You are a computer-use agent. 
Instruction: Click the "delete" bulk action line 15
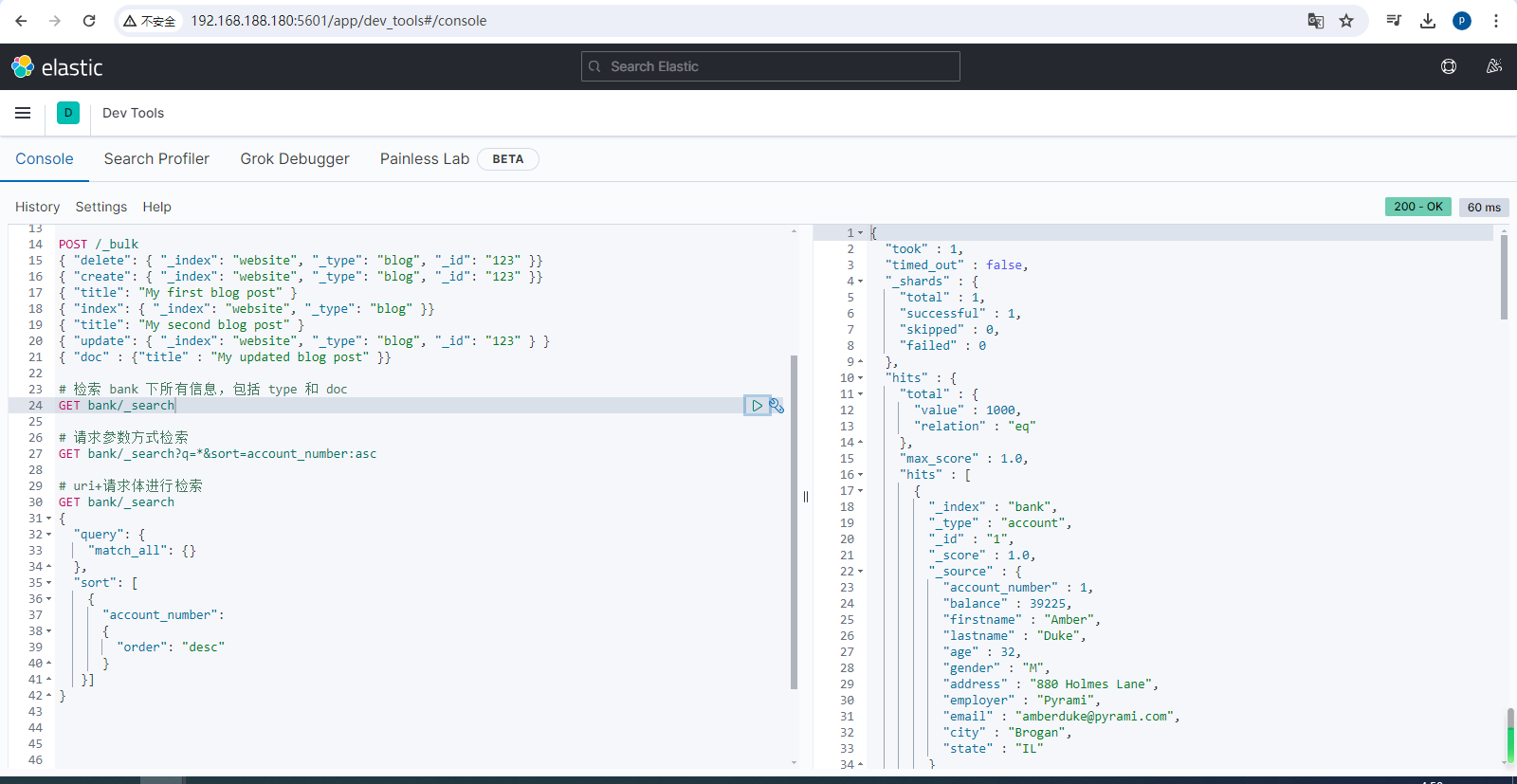coord(301,261)
